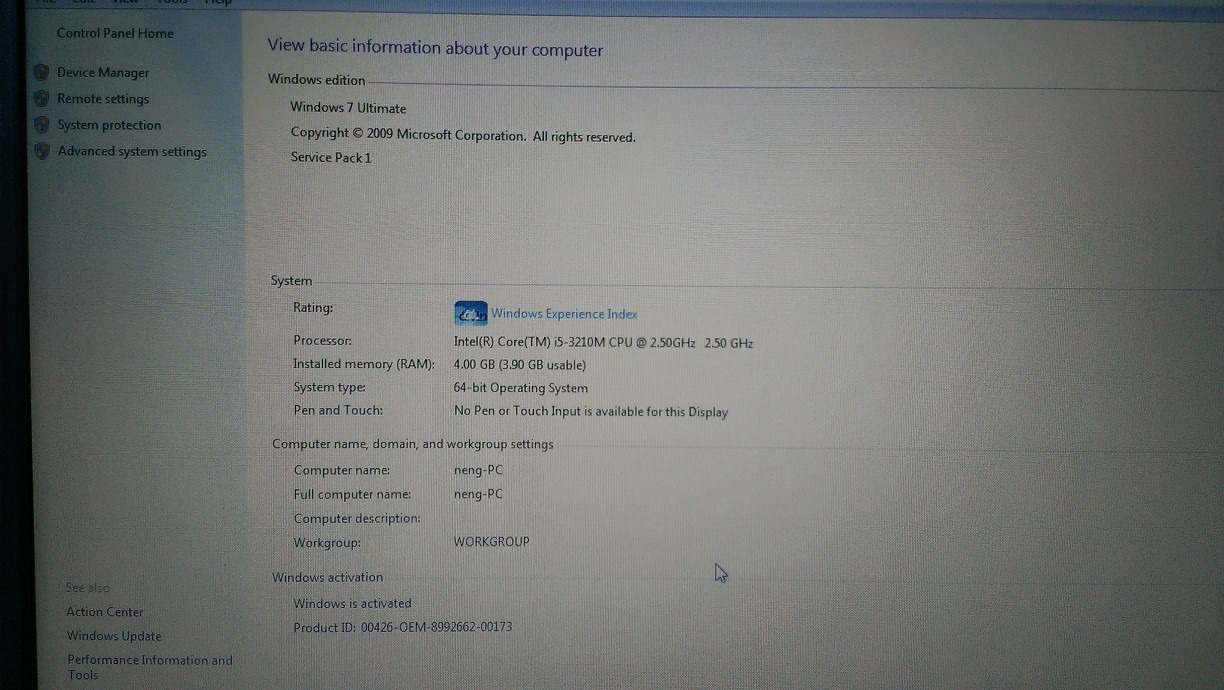This screenshot has height=690, width=1224.
Task: Click the Intel Core i5-3210M processor value
Action: coord(603,342)
